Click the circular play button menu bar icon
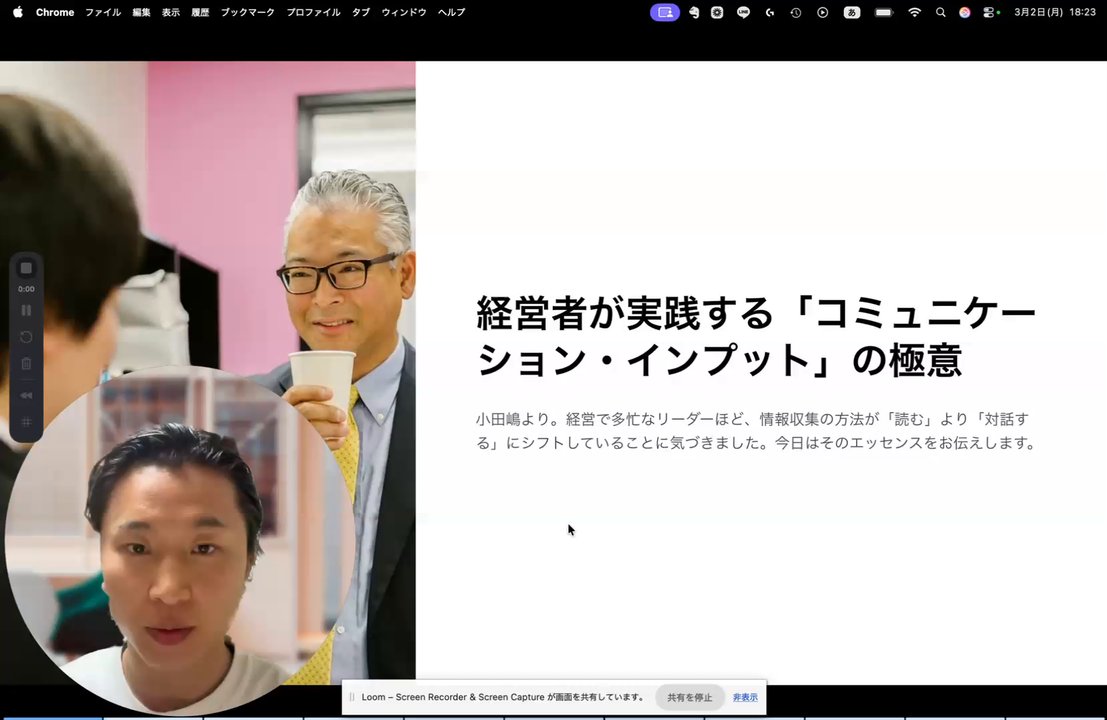1107x720 pixels. (822, 12)
